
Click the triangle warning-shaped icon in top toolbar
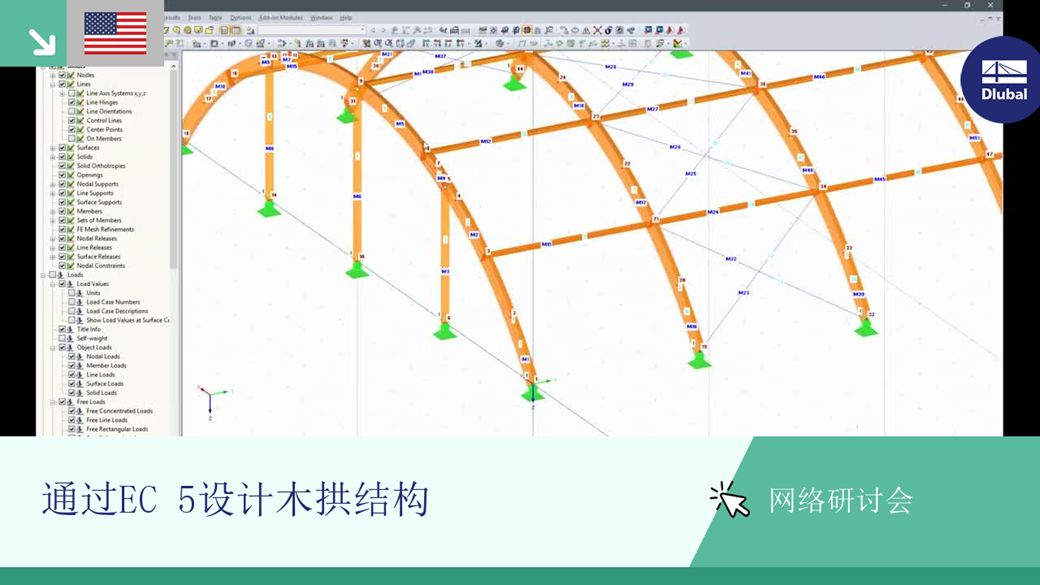[x=586, y=31]
